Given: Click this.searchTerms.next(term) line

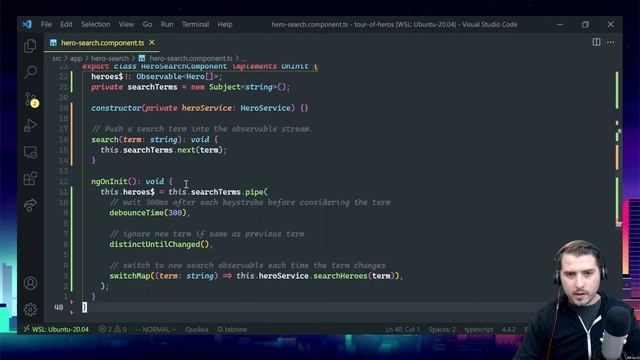Looking at the screenshot, I should 163,150.
